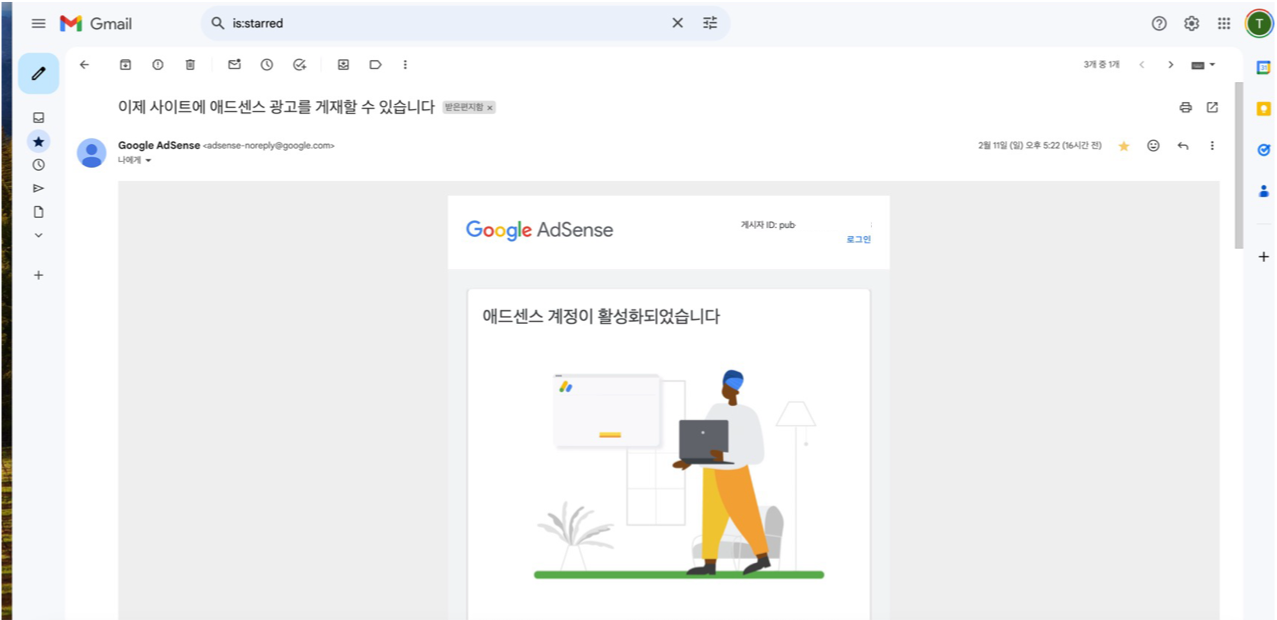Click the email subject heading

[x=277, y=107]
